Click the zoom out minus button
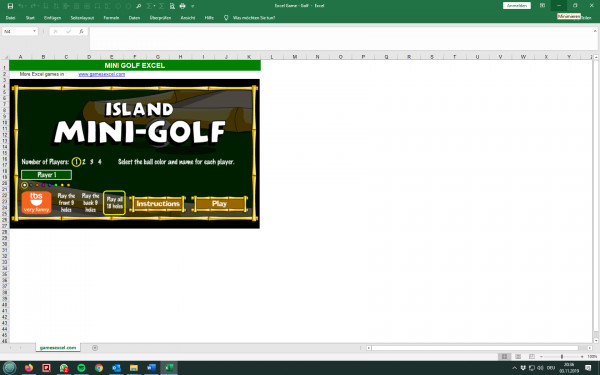The image size is (600, 375). pyautogui.click(x=541, y=357)
